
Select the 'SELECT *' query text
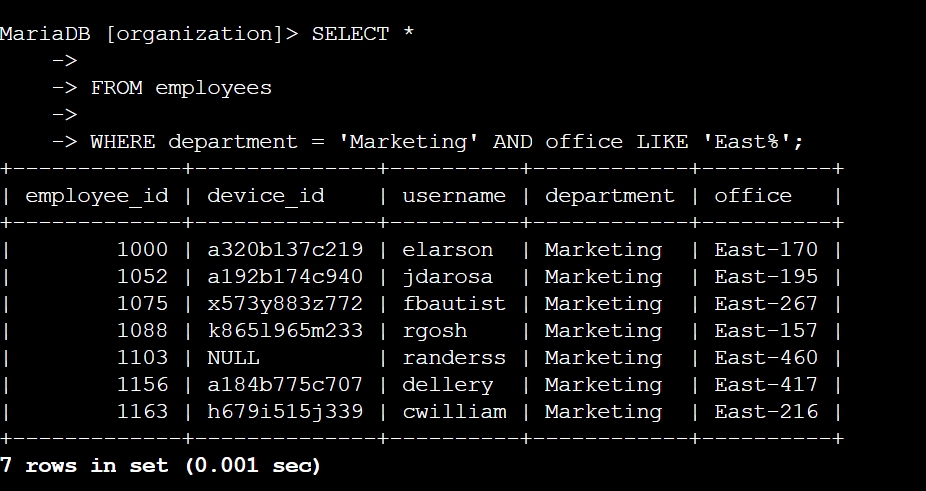click(x=363, y=34)
